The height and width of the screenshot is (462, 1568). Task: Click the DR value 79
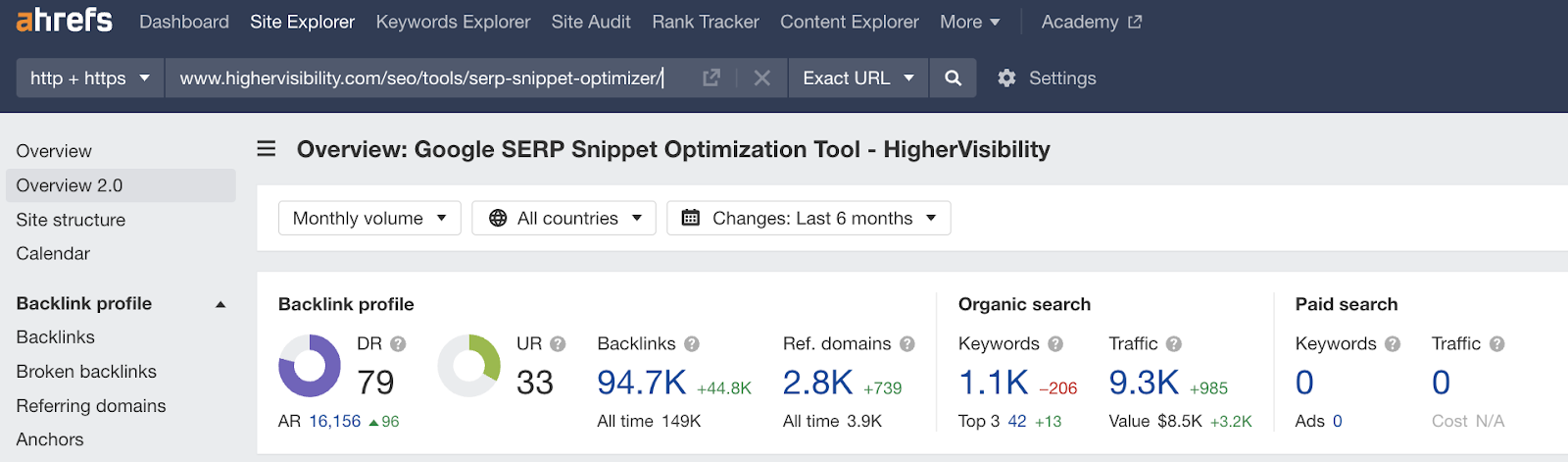[375, 383]
